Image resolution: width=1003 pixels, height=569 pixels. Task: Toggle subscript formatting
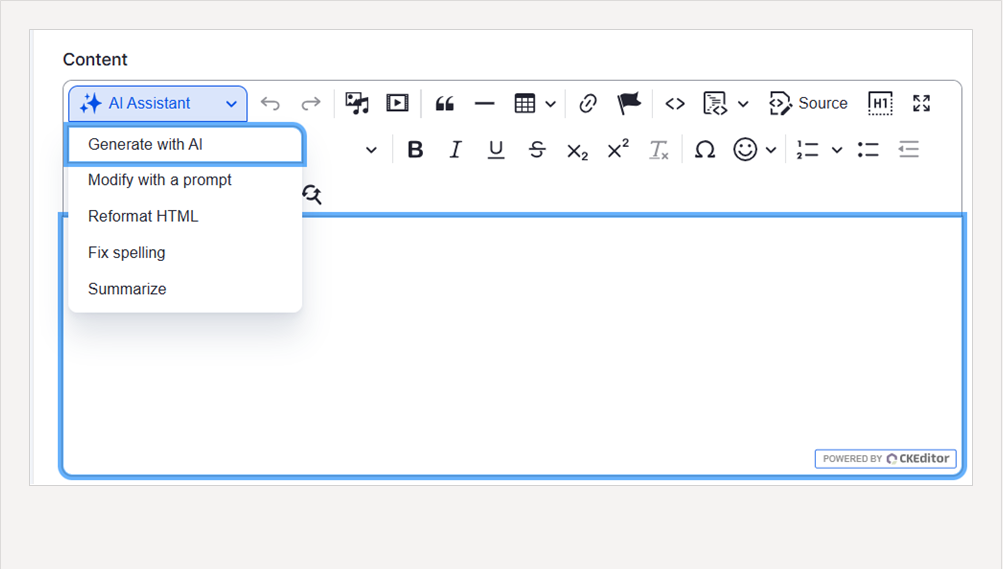pos(578,151)
